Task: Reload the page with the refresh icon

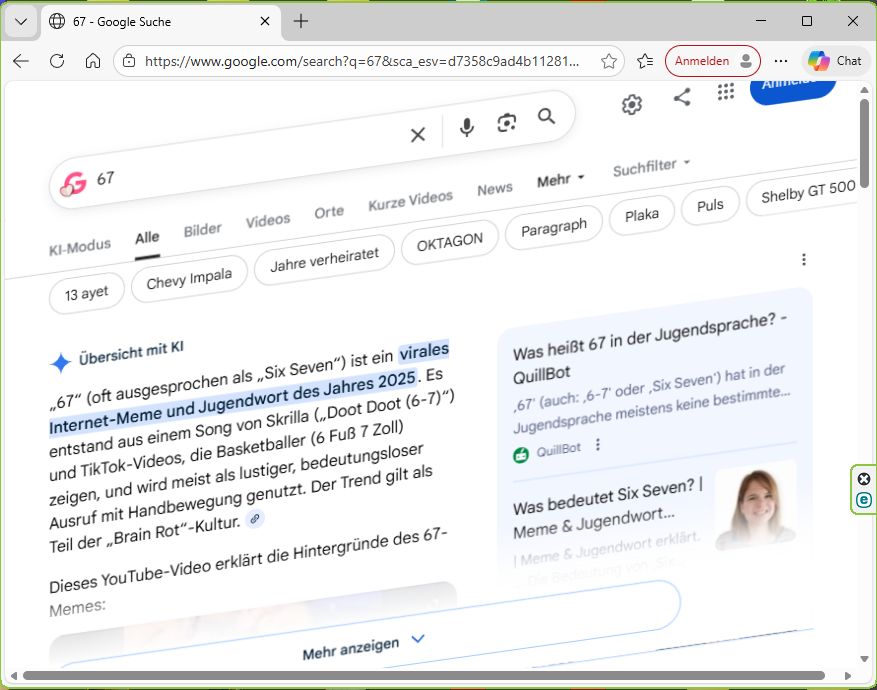Action: (57, 61)
